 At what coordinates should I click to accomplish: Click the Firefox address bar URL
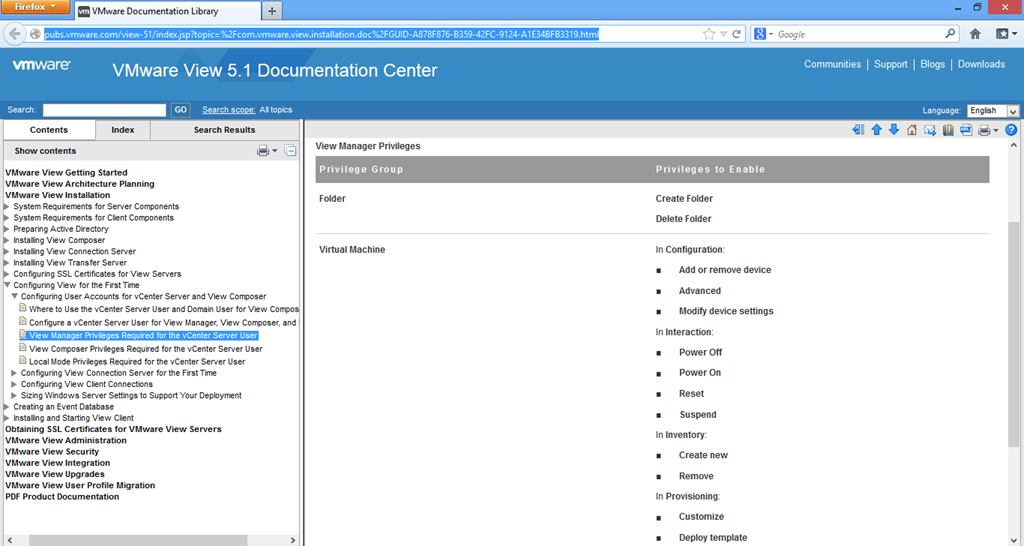click(x=321, y=34)
